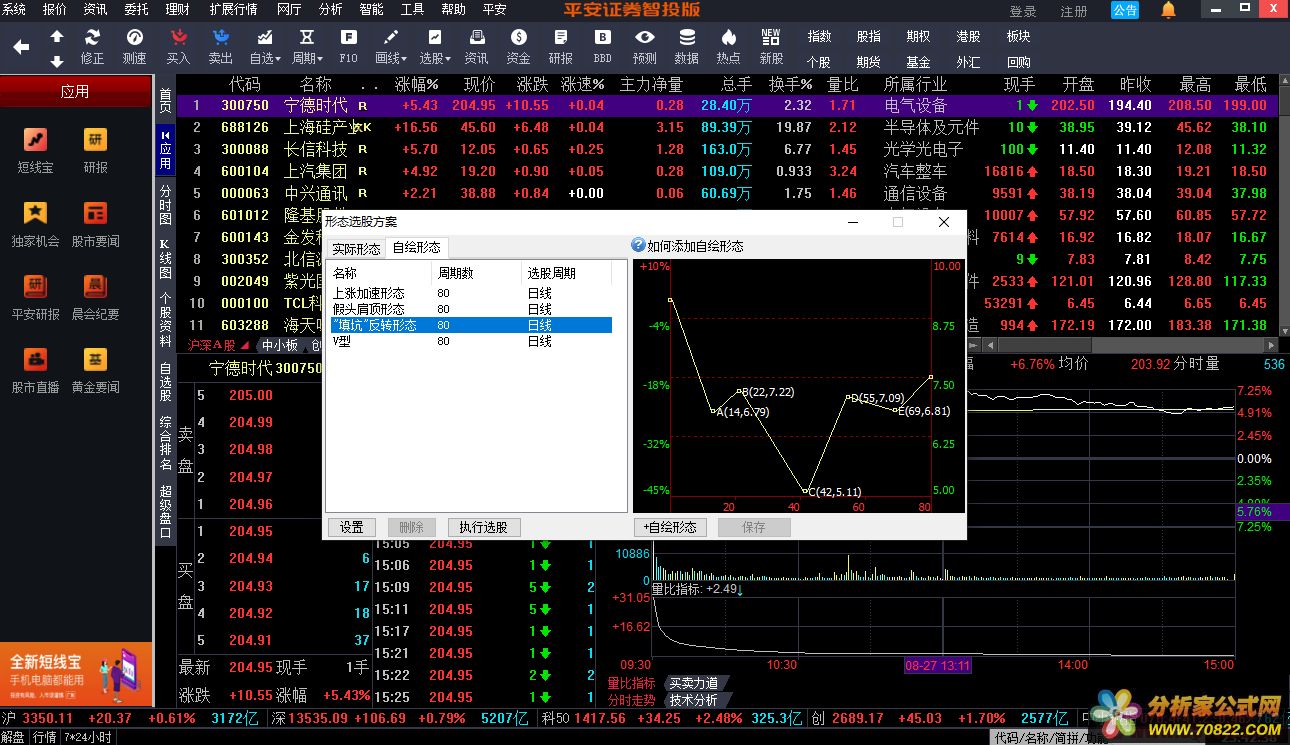Open the 分析 menu
The image size is (1290, 745).
330,9
